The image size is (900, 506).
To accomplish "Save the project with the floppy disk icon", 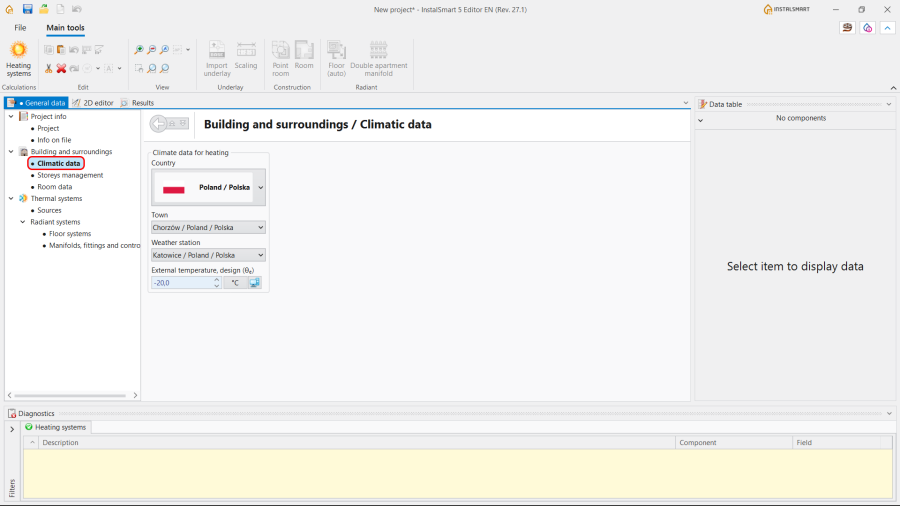I will coord(27,9).
